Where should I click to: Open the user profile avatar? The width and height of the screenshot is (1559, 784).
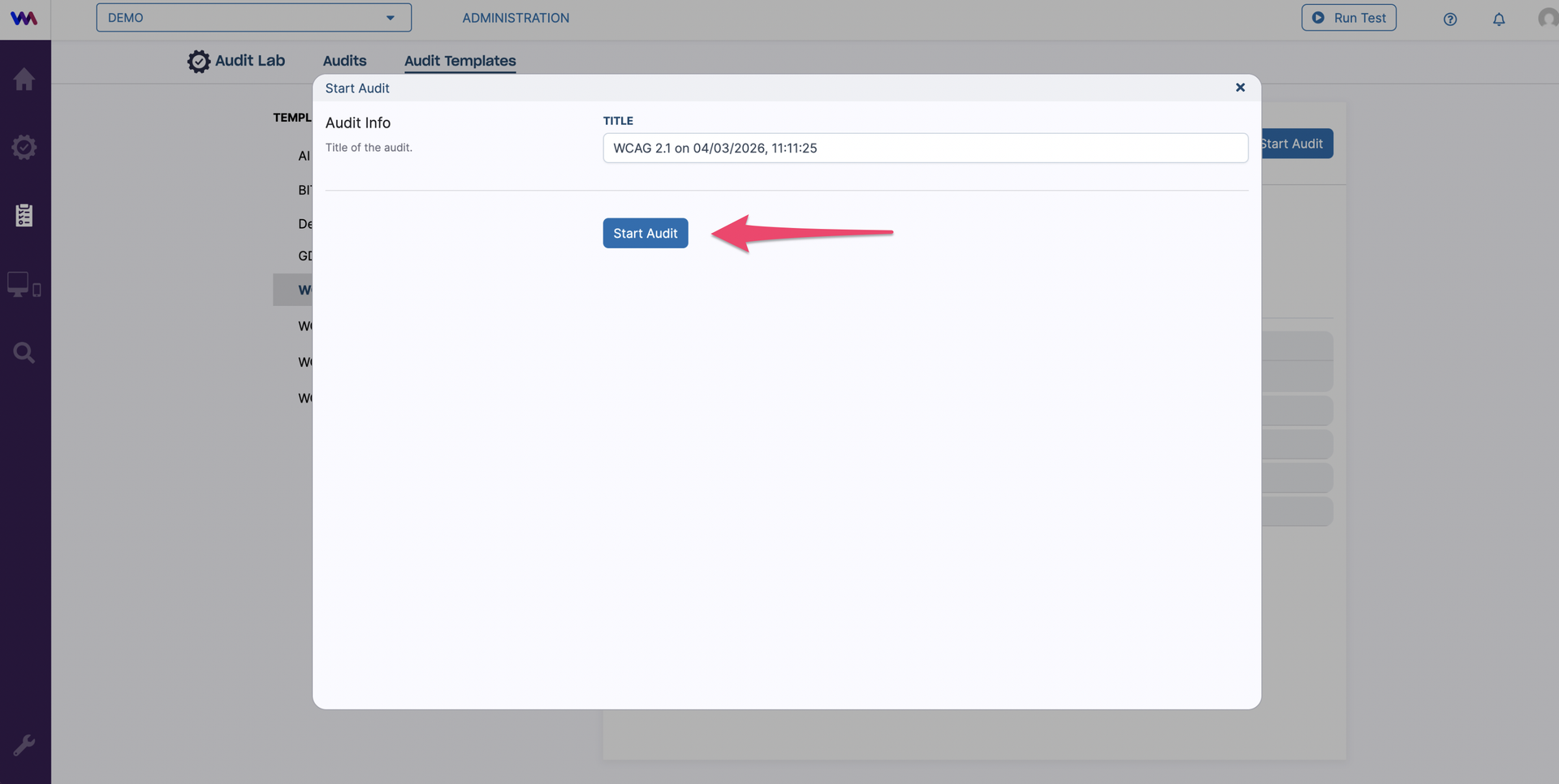[1548, 18]
